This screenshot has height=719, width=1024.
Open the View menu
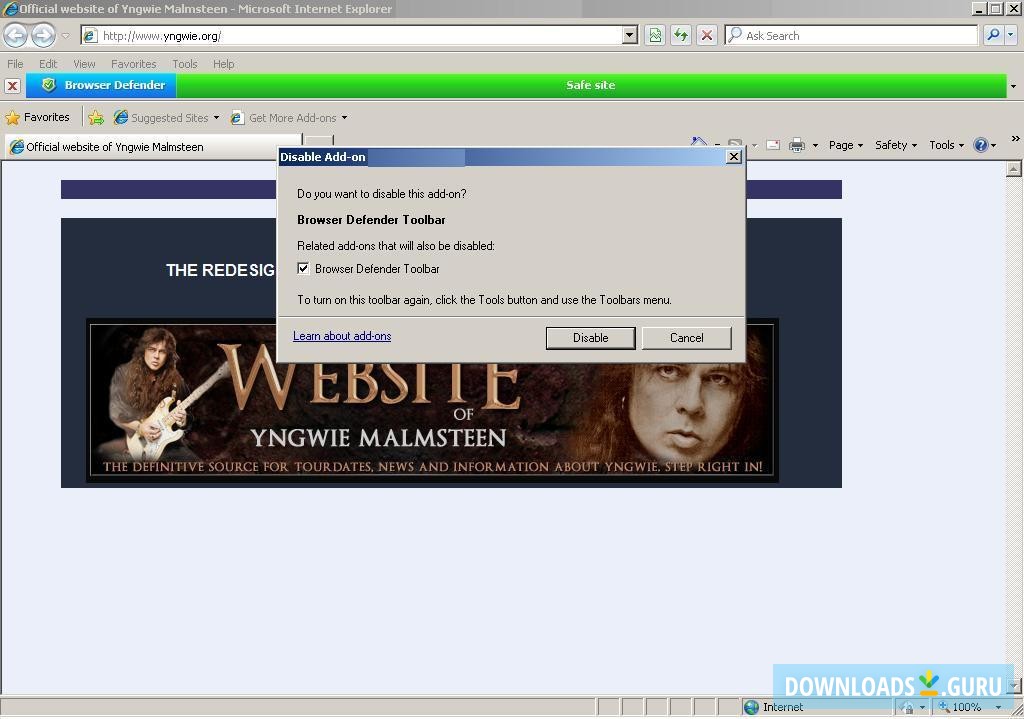[x=84, y=64]
